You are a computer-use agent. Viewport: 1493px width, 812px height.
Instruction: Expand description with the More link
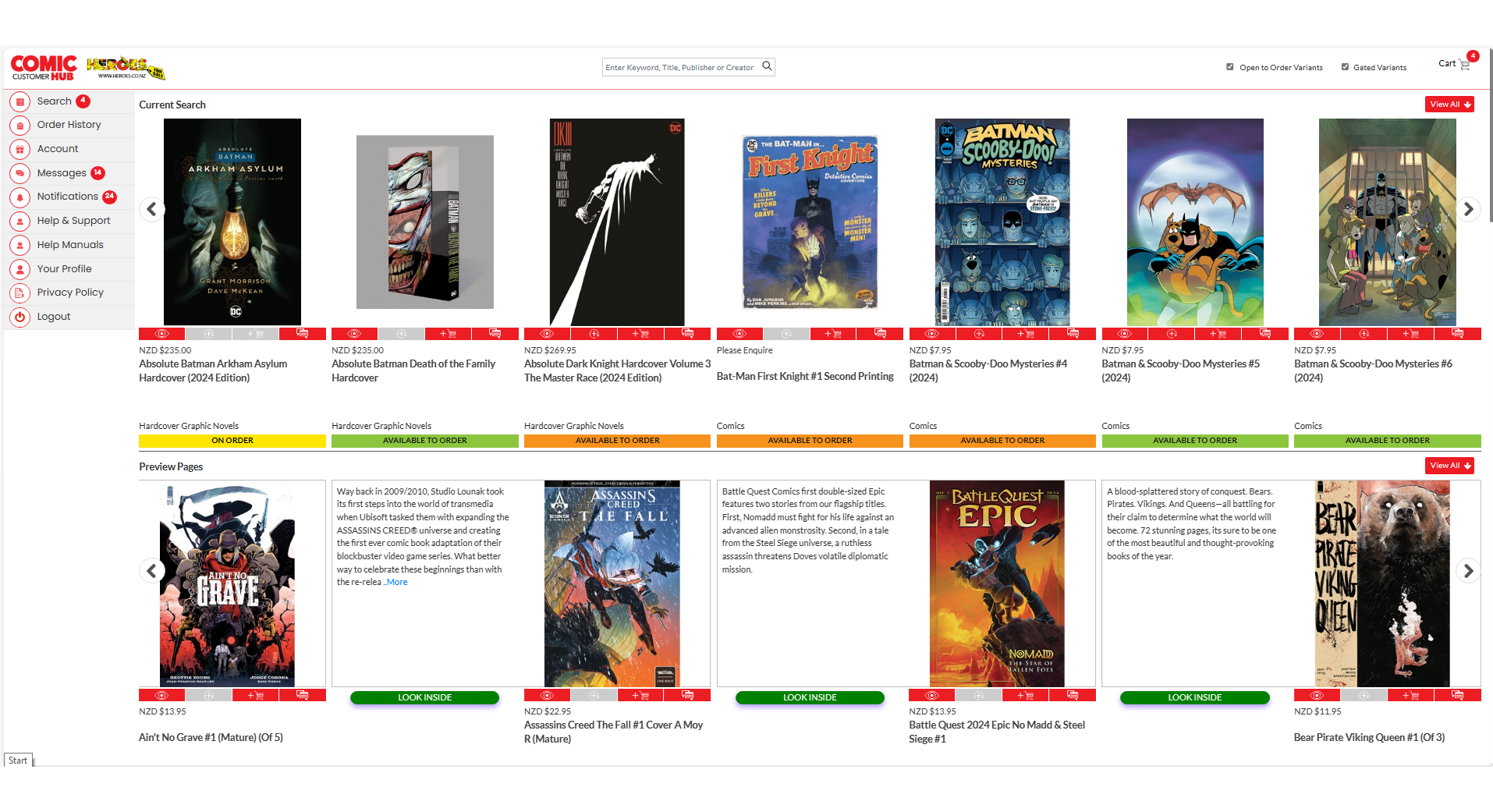pyautogui.click(x=397, y=583)
